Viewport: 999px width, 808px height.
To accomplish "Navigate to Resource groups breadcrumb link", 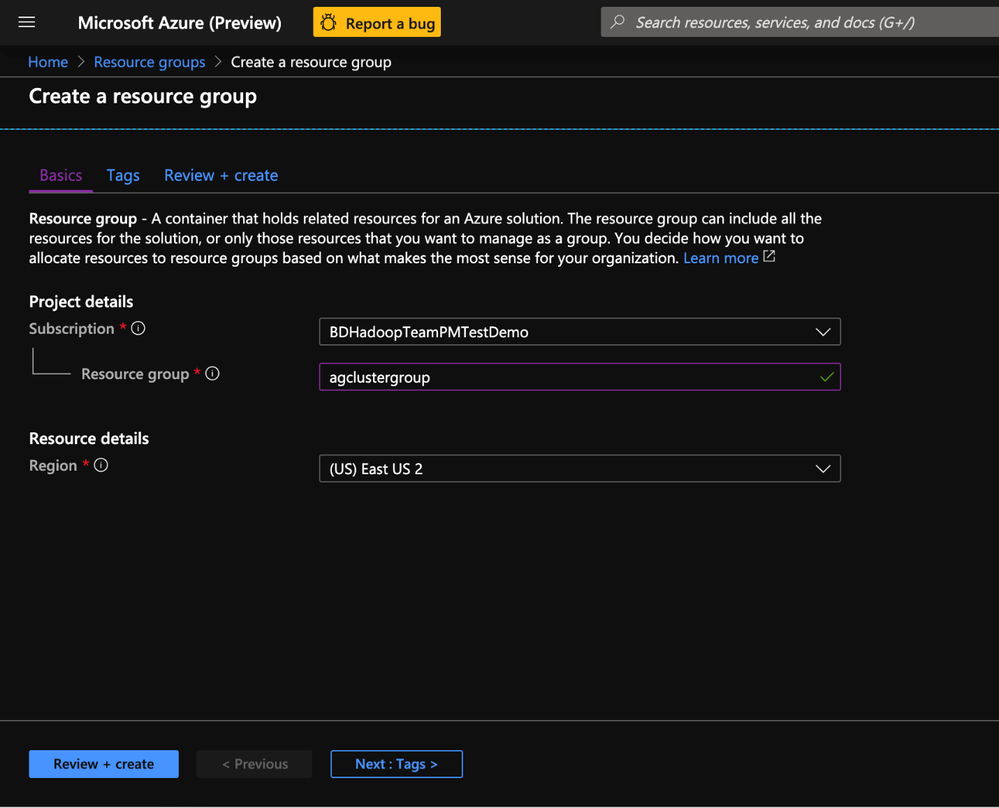I will 149,62.
